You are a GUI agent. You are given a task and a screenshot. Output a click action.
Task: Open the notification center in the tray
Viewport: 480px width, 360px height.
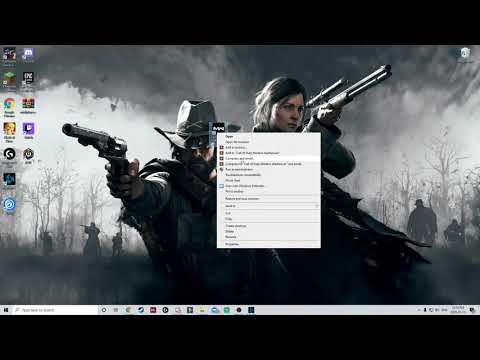(472, 310)
